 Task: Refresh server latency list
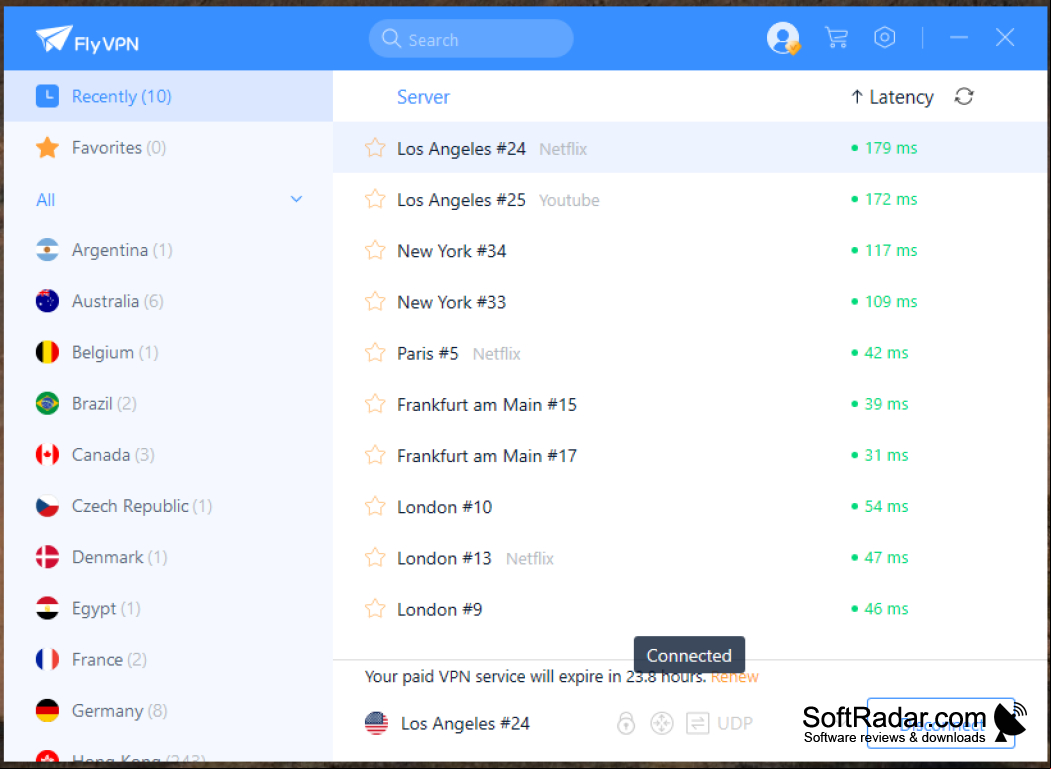pos(963,97)
